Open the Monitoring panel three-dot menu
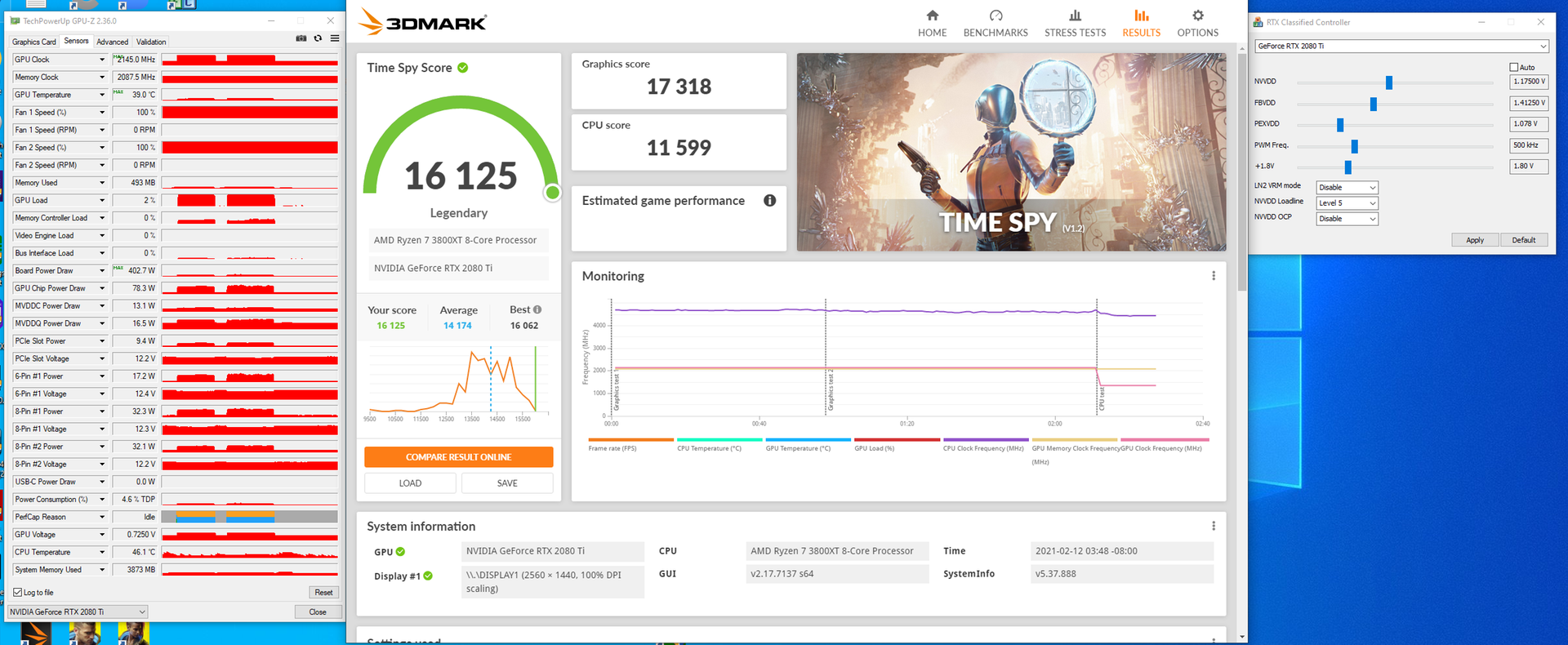 [x=1214, y=276]
